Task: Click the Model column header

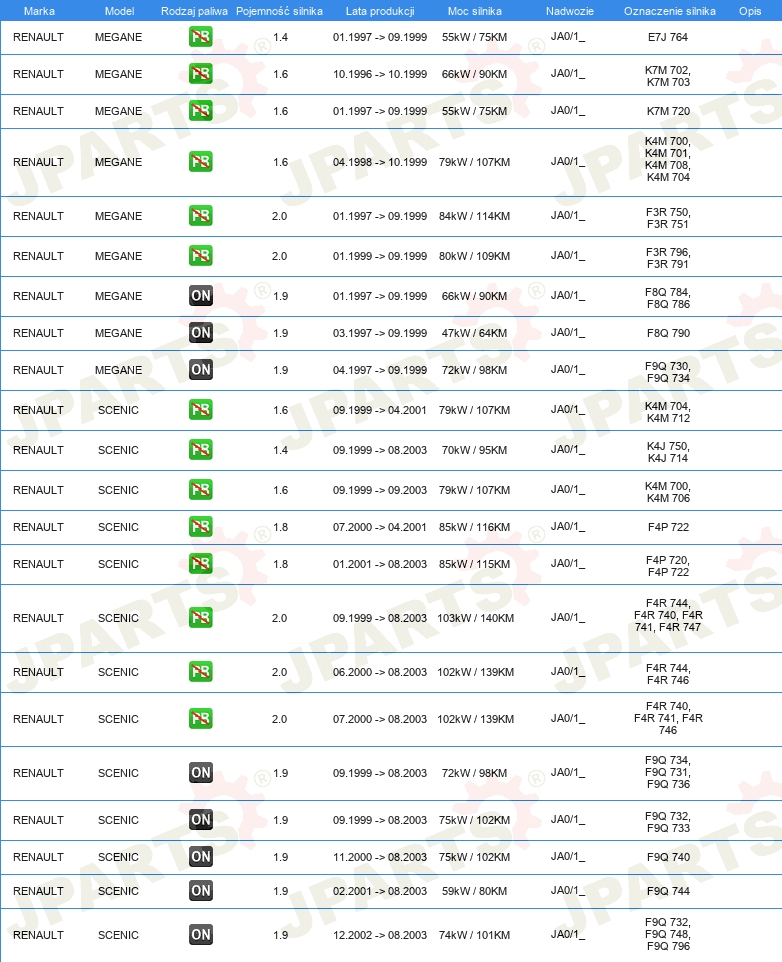Action: [x=120, y=11]
